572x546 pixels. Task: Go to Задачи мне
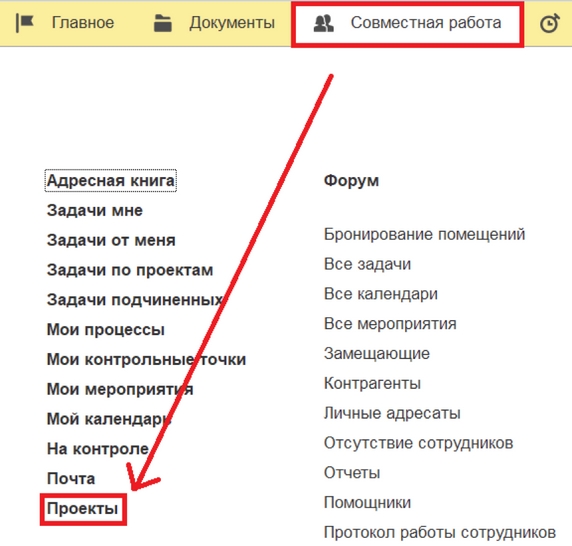pyautogui.click(x=94, y=210)
